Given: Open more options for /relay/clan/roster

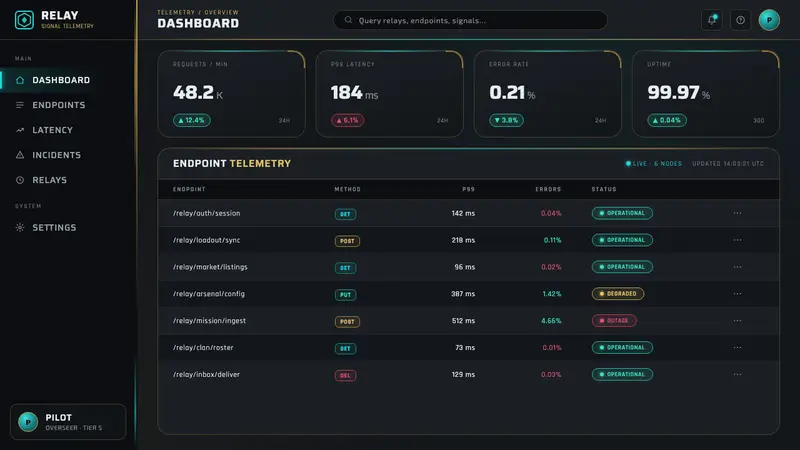Looking at the screenshot, I should click(737, 347).
